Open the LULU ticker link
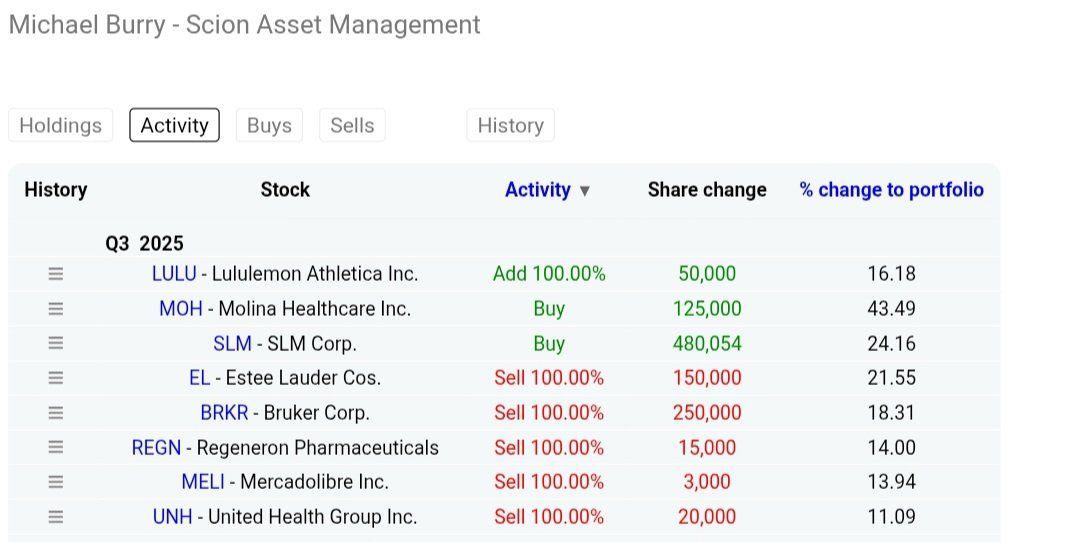Image resolution: width=1080 pixels, height=542 pixels. click(174, 274)
